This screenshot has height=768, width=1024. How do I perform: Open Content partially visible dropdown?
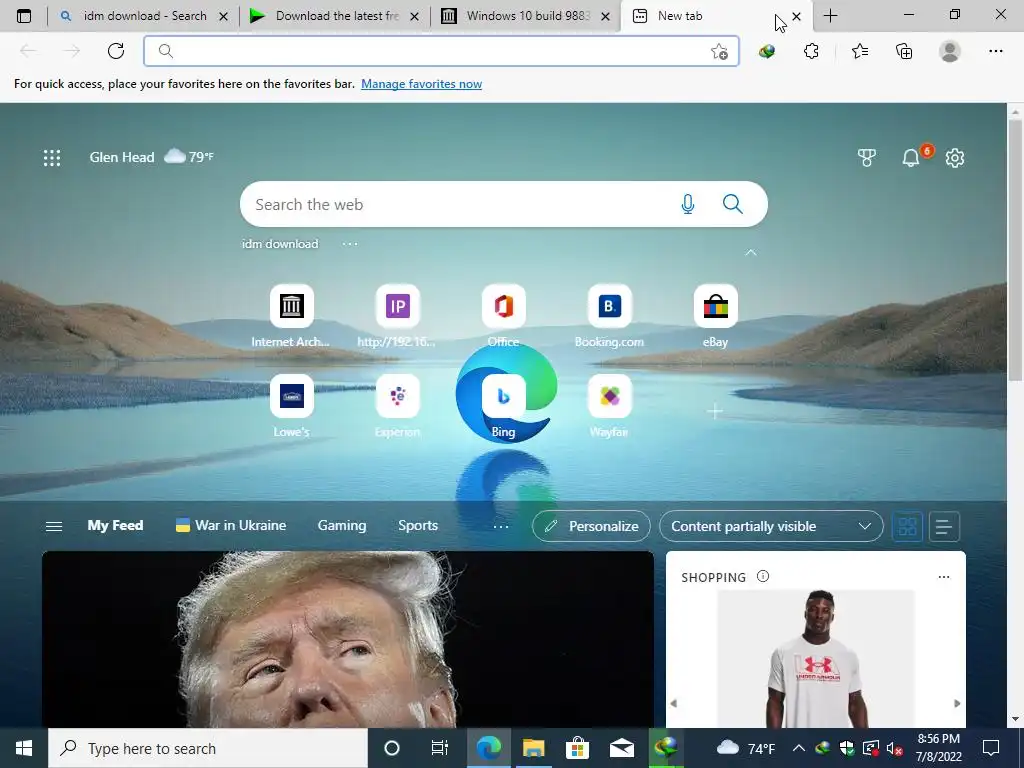[771, 526]
